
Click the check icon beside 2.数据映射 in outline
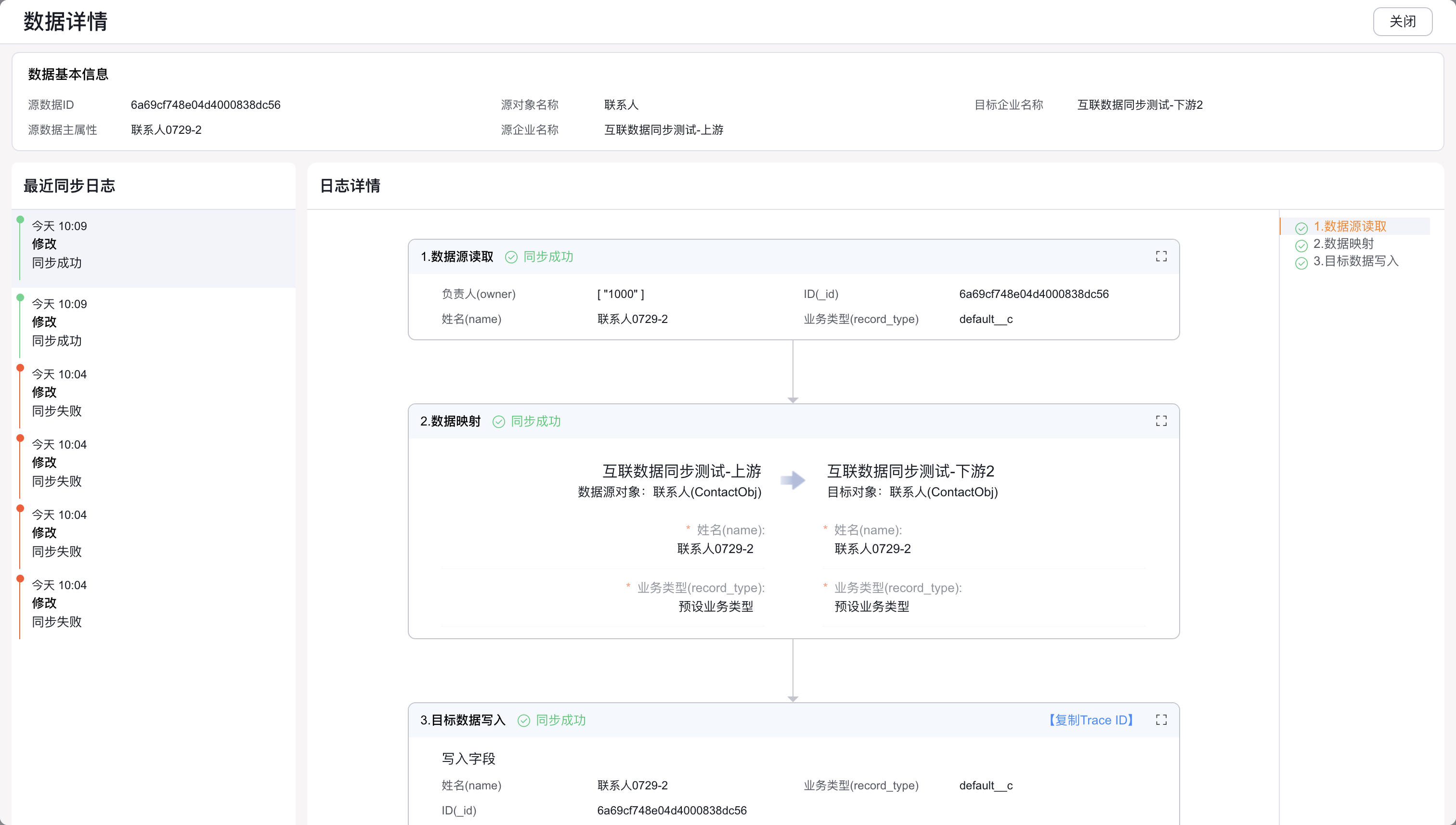click(1301, 245)
